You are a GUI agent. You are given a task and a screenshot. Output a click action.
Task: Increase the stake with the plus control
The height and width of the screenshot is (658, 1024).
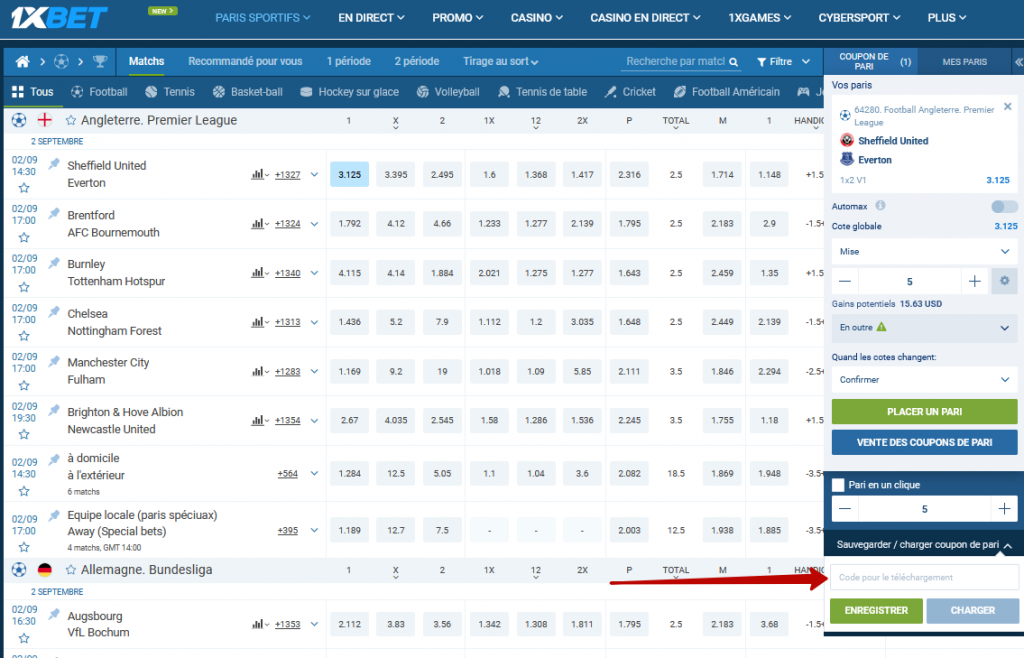click(x=974, y=281)
